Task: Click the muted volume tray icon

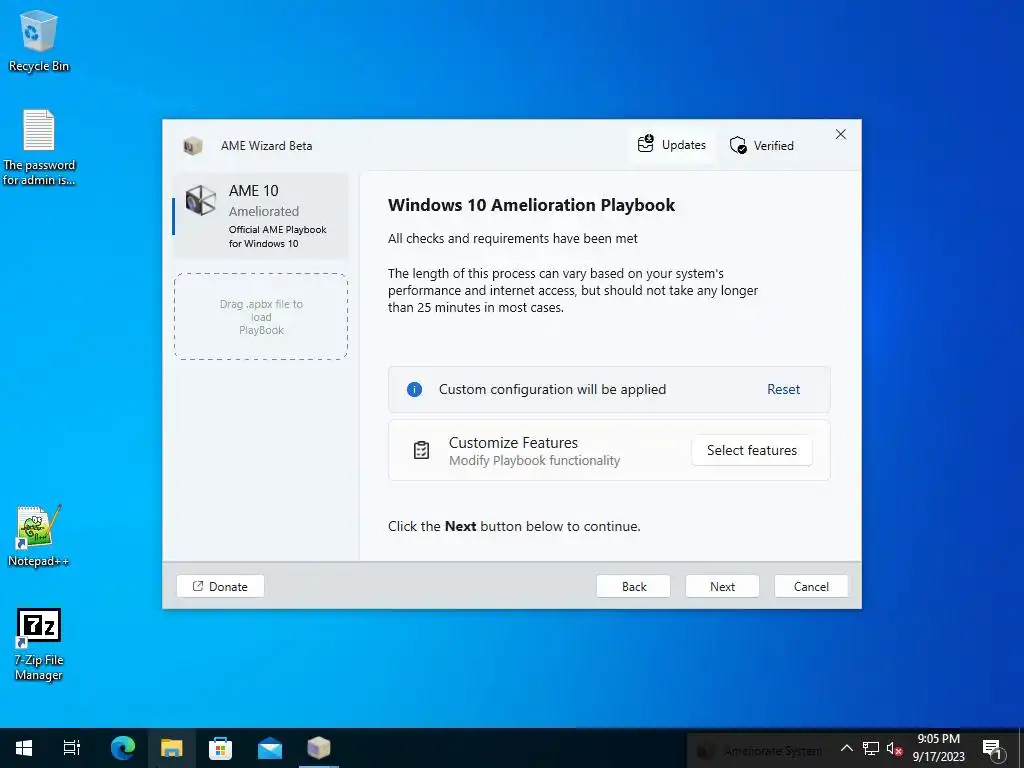Action: (x=894, y=748)
